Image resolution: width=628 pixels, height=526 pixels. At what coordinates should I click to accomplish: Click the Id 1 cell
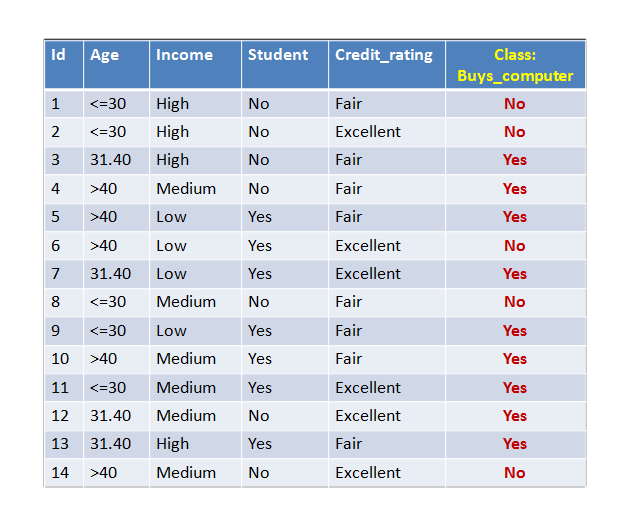pos(64,104)
